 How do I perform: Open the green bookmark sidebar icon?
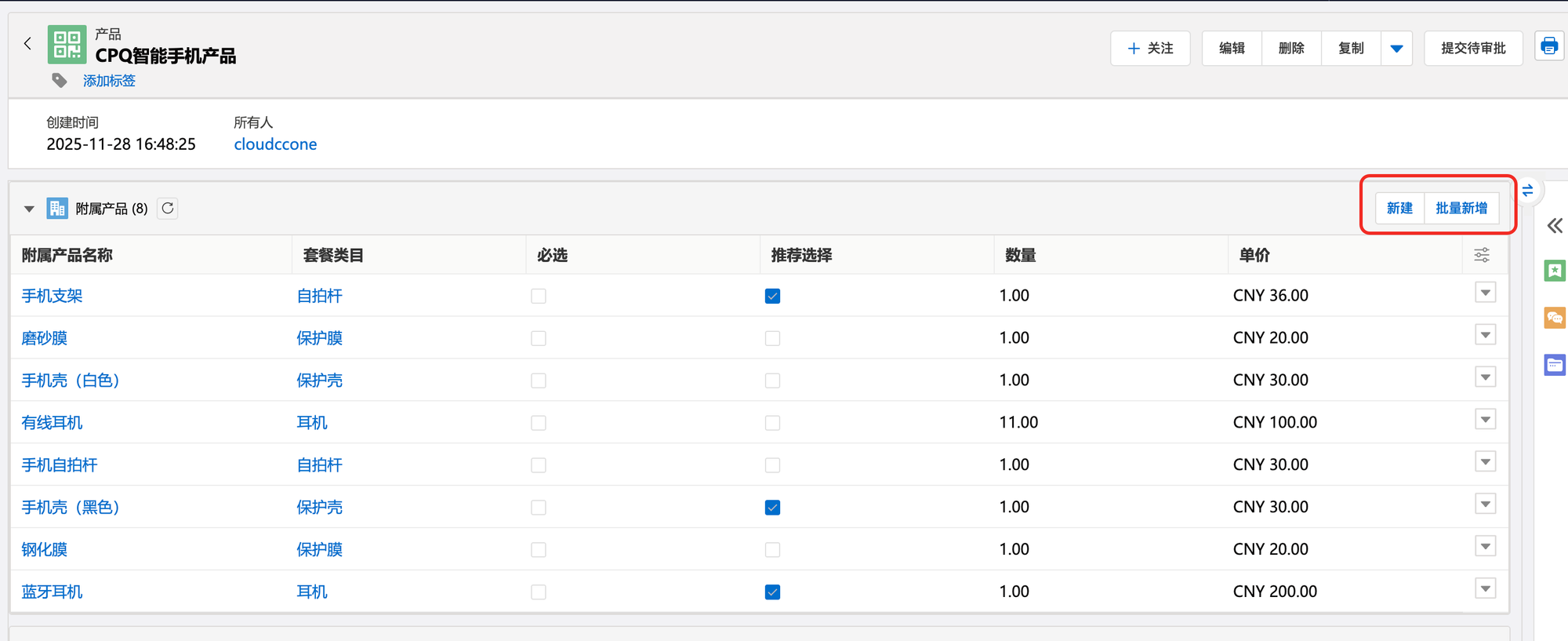click(1554, 271)
